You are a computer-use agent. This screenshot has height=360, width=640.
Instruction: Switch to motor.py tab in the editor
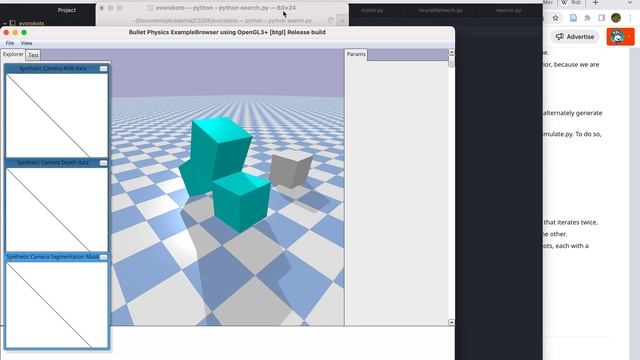[x=372, y=10]
